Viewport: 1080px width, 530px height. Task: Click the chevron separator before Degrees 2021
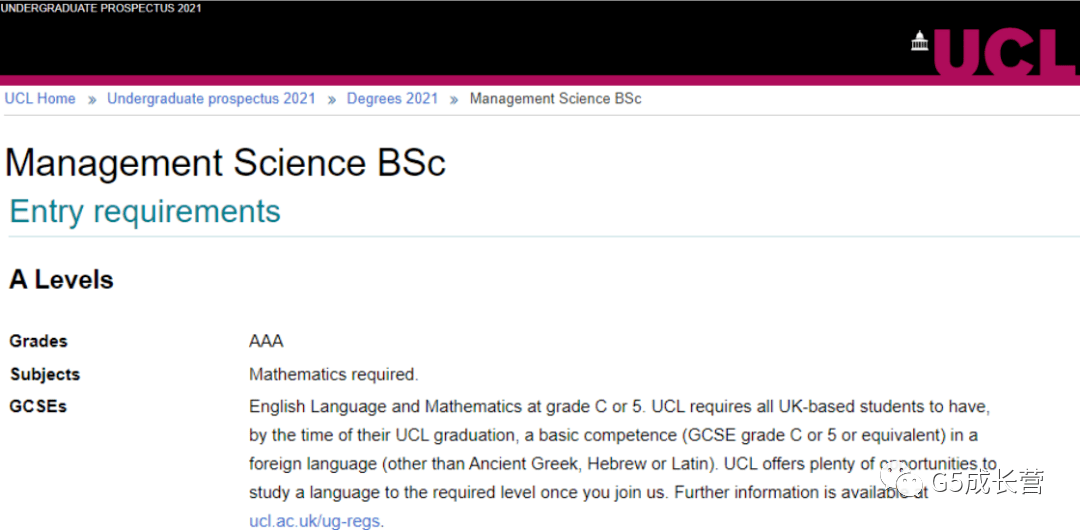coord(331,99)
